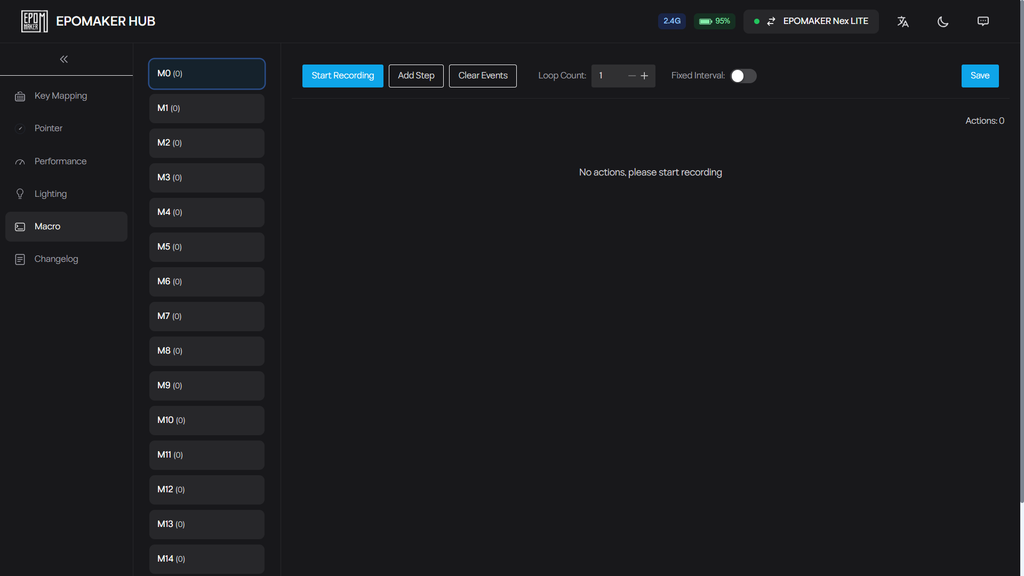Viewport: 1024px width, 576px height.
Task: Open the EPOMAKER Nex LITE device selector
Action: (x=811, y=22)
